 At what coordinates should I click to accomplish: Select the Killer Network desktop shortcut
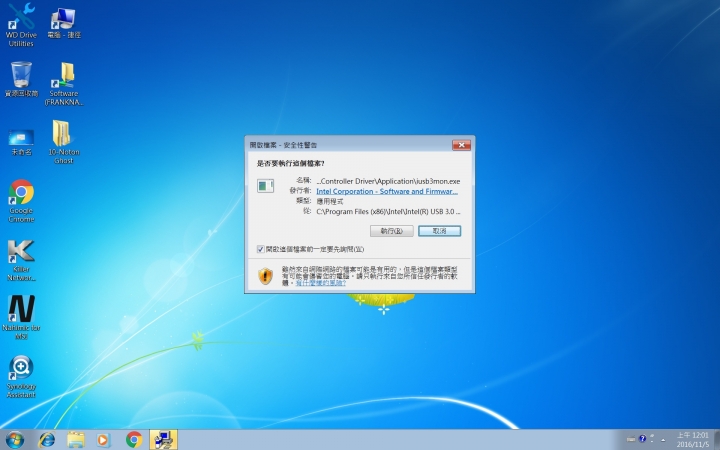pos(21,260)
